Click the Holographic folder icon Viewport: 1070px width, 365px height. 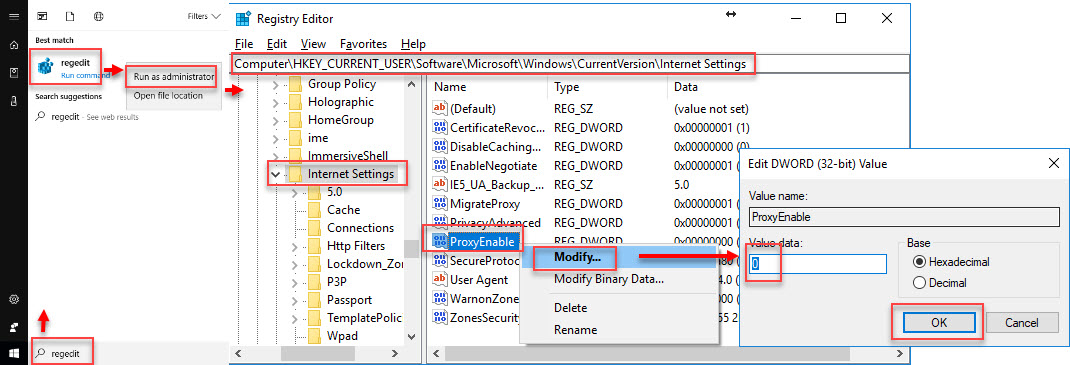(x=295, y=102)
